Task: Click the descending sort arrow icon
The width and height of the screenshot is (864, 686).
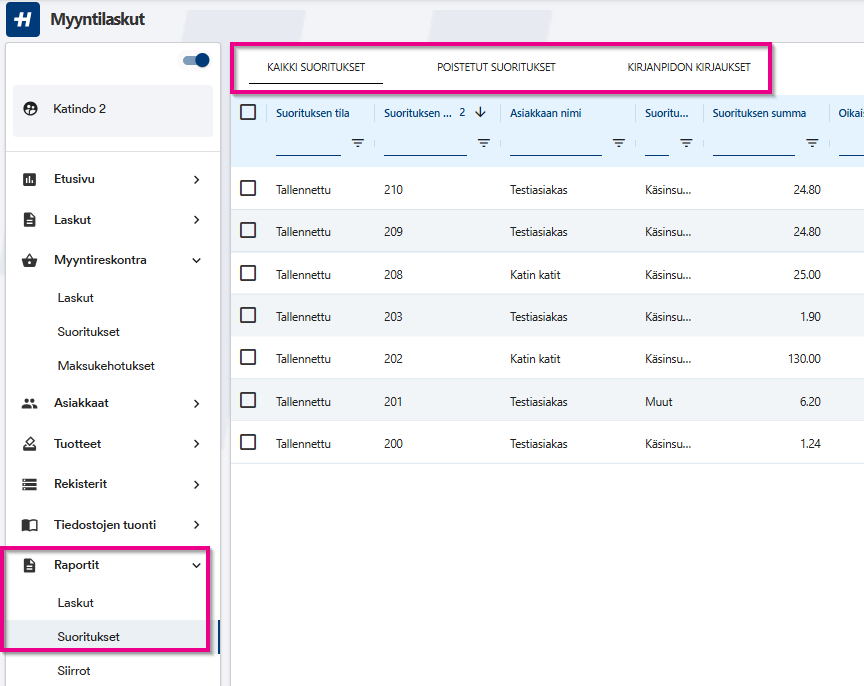Action: 480,112
